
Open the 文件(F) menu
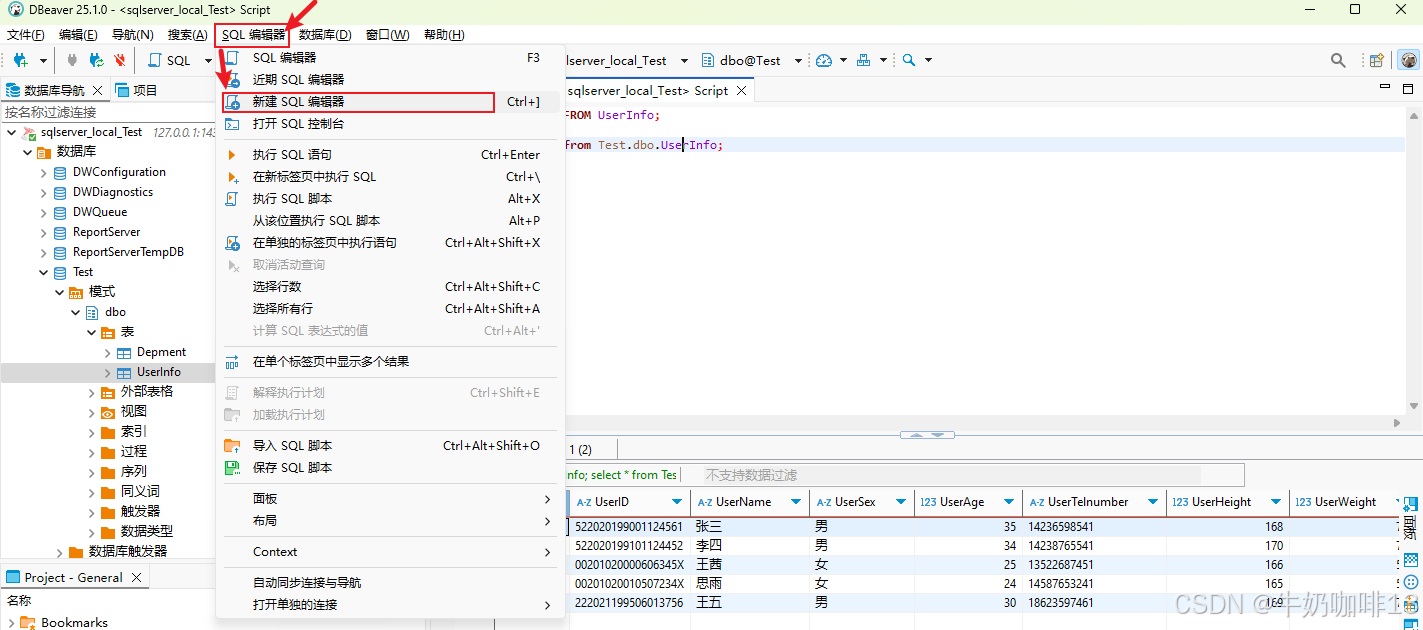(x=26, y=35)
